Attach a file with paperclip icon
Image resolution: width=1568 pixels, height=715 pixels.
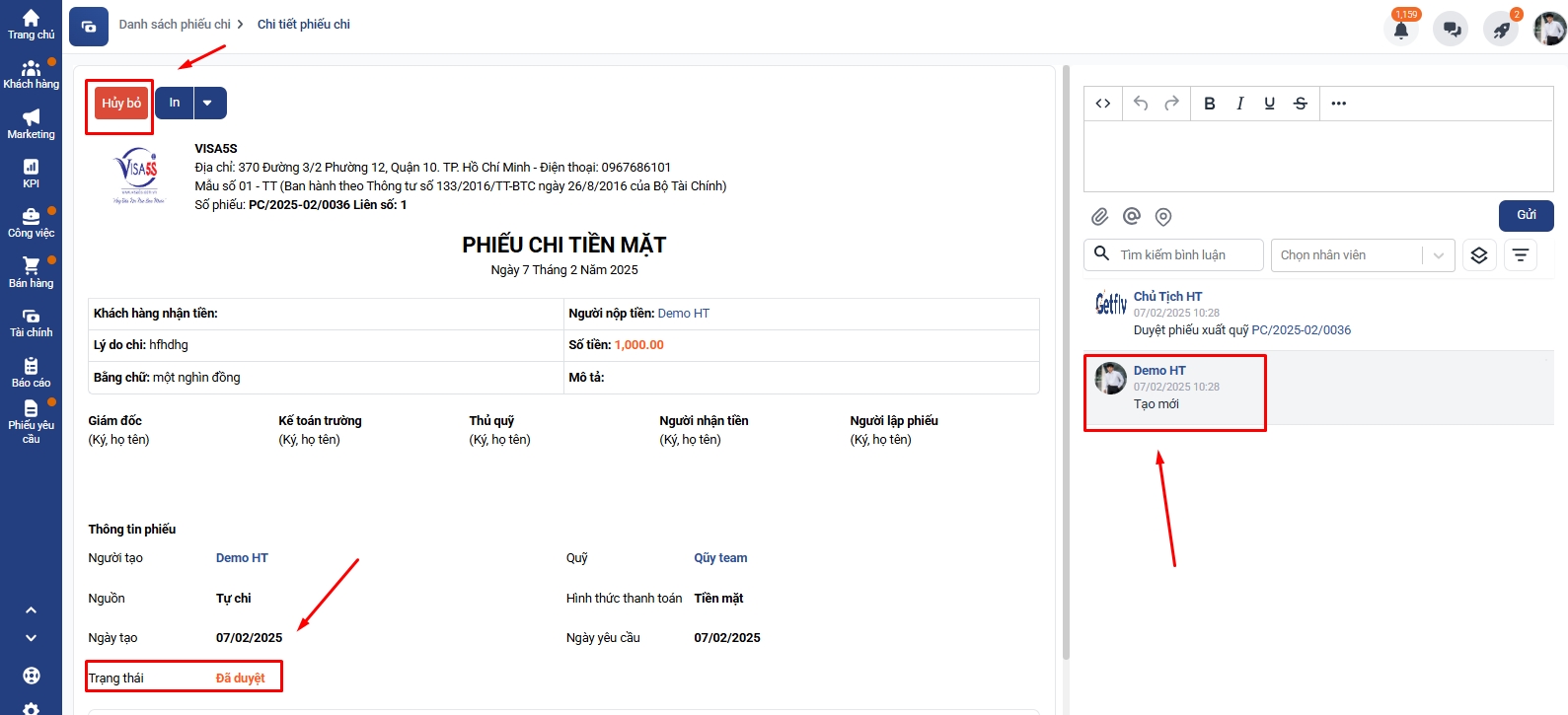click(x=1099, y=216)
